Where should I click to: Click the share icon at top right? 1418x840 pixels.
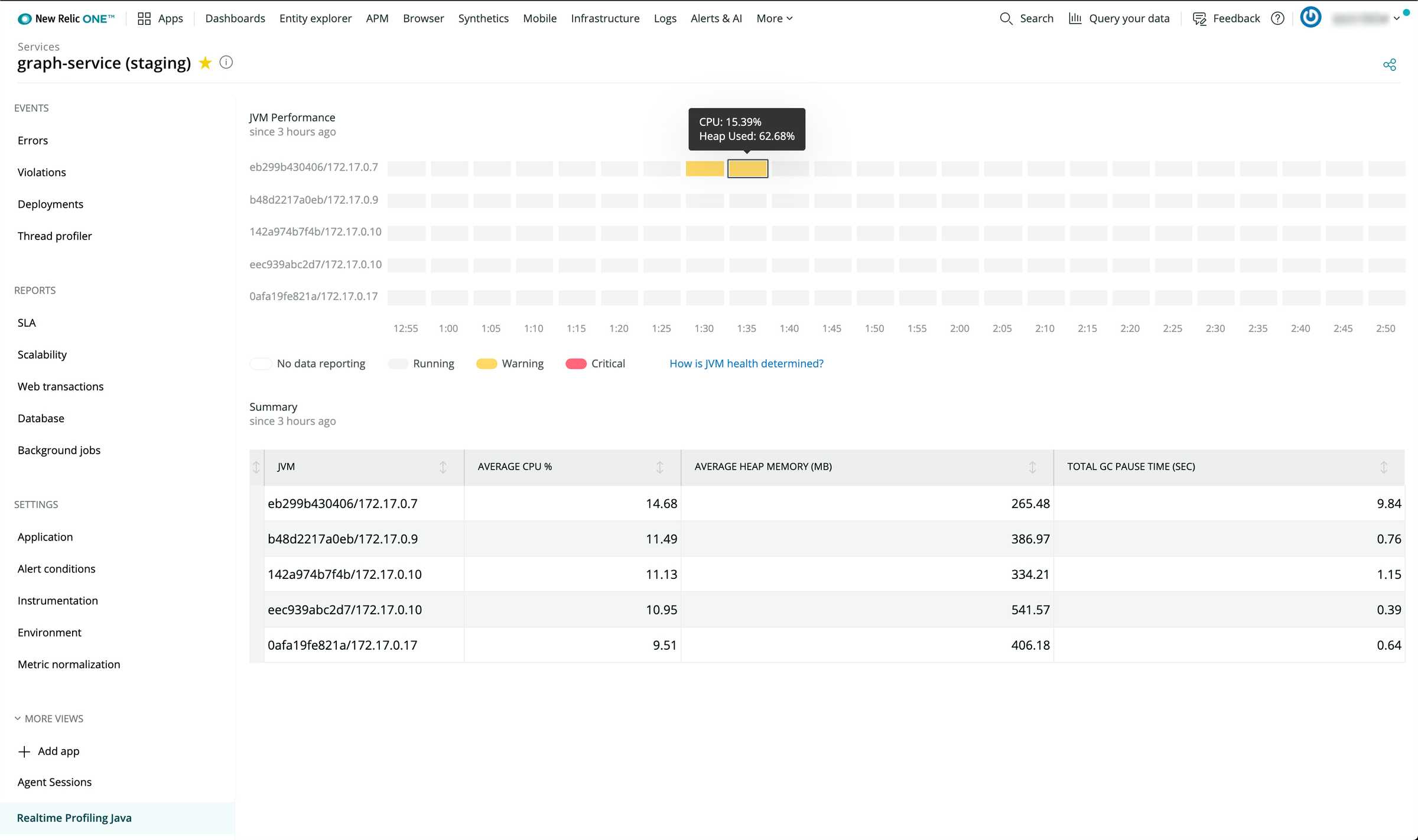pos(1389,65)
